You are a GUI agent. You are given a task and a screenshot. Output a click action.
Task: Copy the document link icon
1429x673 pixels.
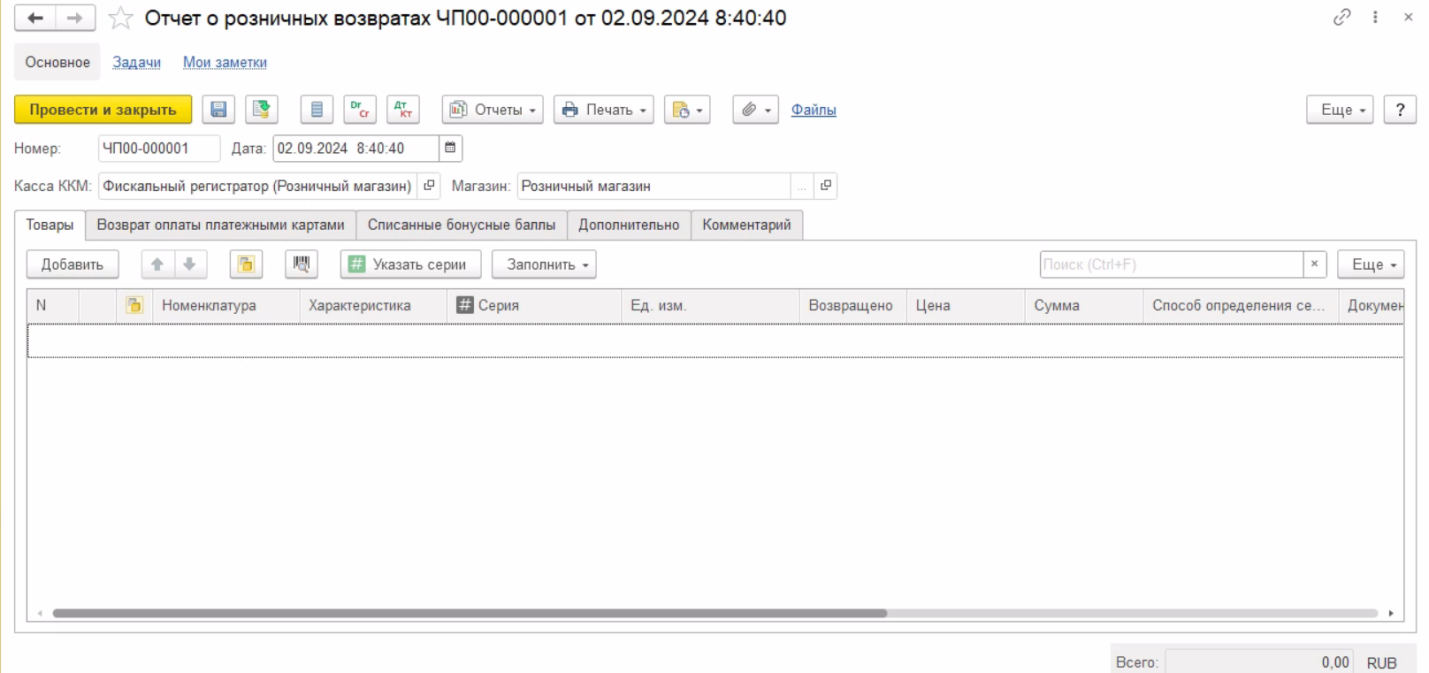click(x=1342, y=18)
